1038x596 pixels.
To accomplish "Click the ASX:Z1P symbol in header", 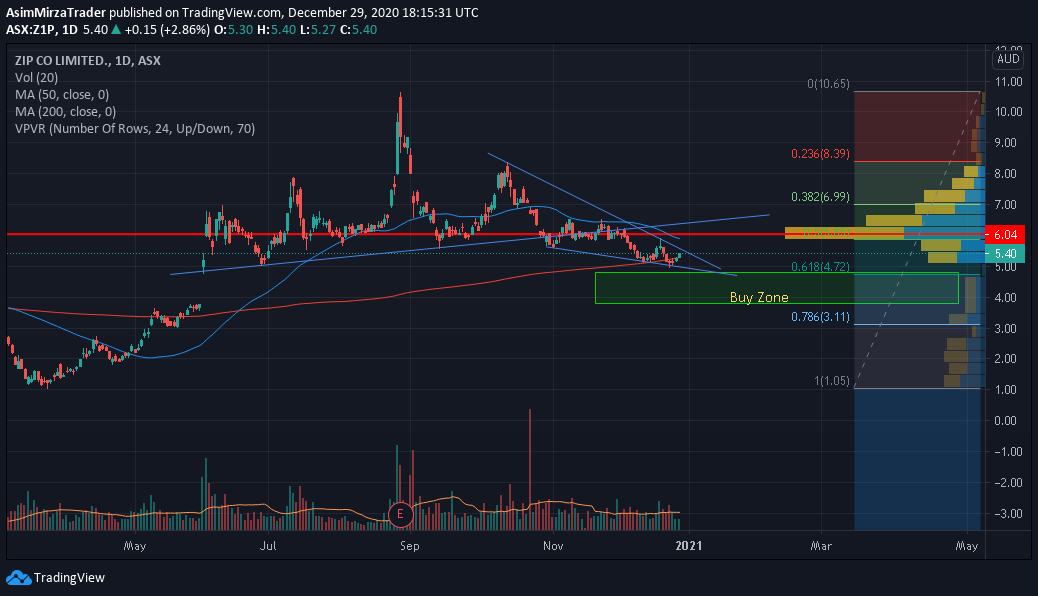I will click(31, 30).
